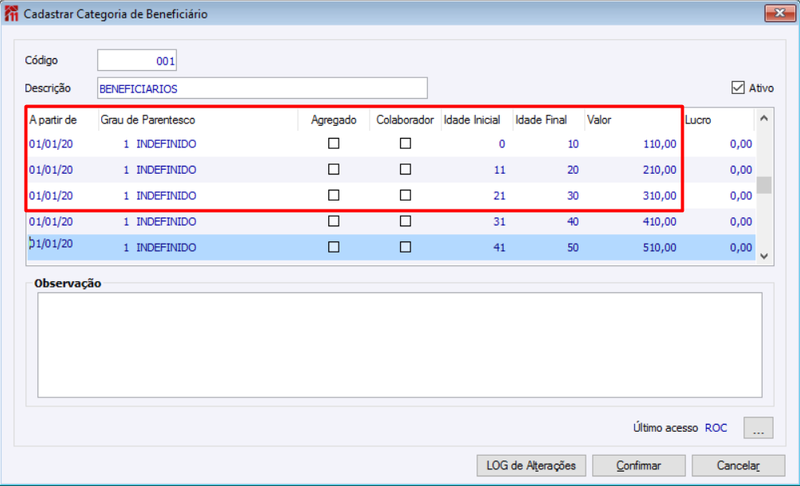
Task: Select the Valor cell 510,00
Action: click(x=659, y=248)
